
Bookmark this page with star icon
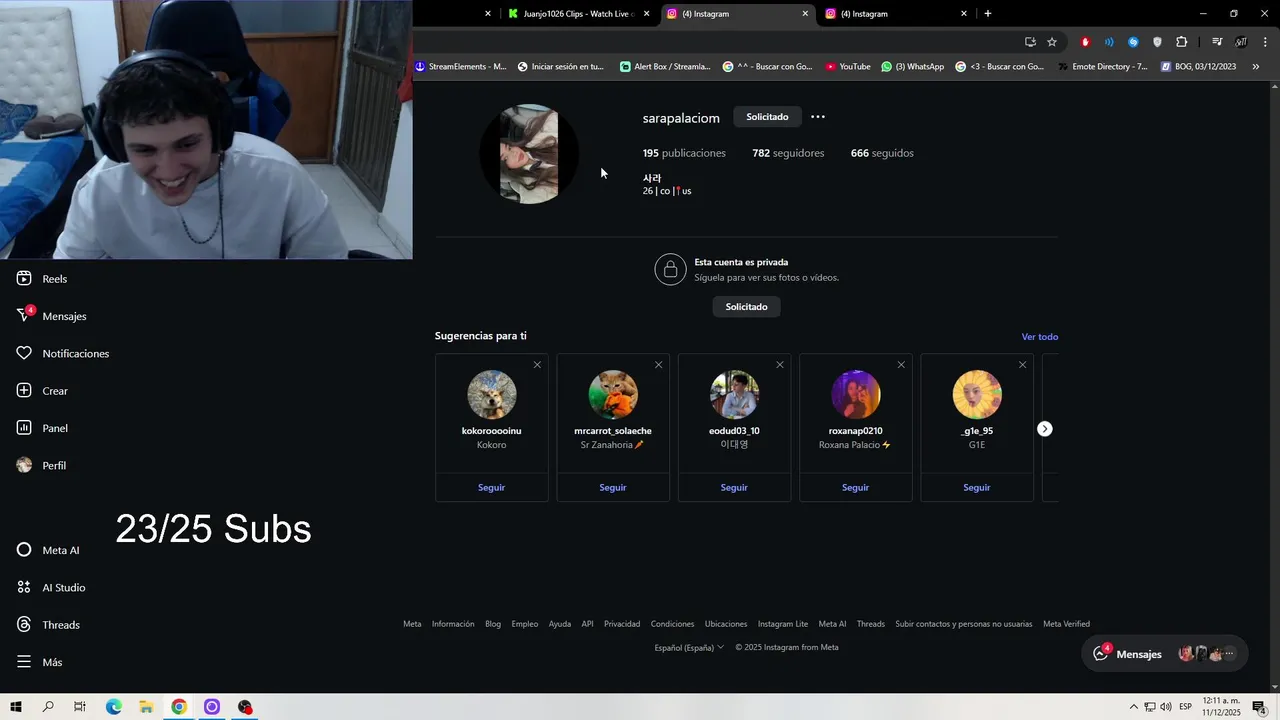1052,42
